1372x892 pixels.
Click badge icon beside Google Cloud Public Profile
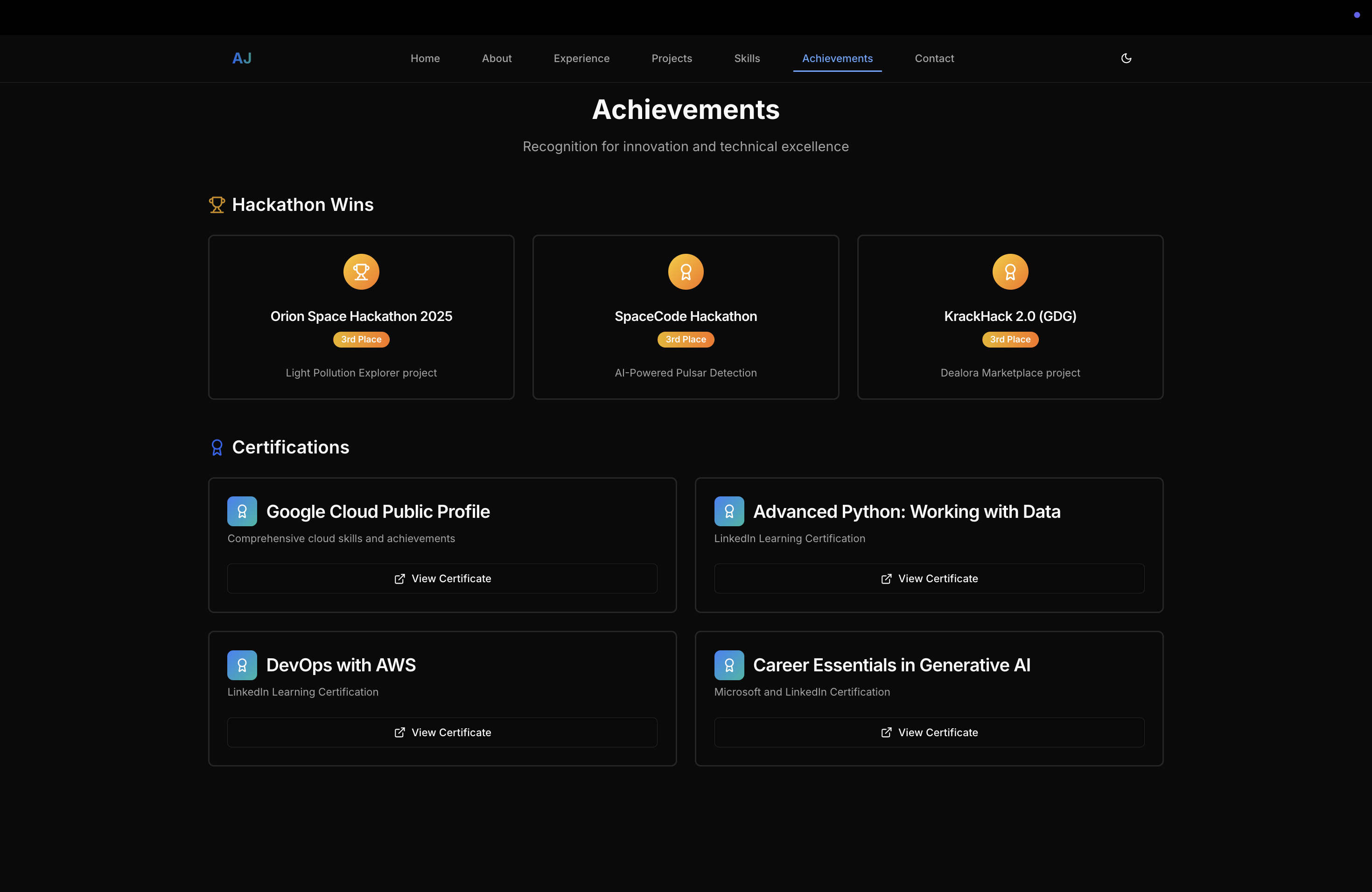point(242,511)
